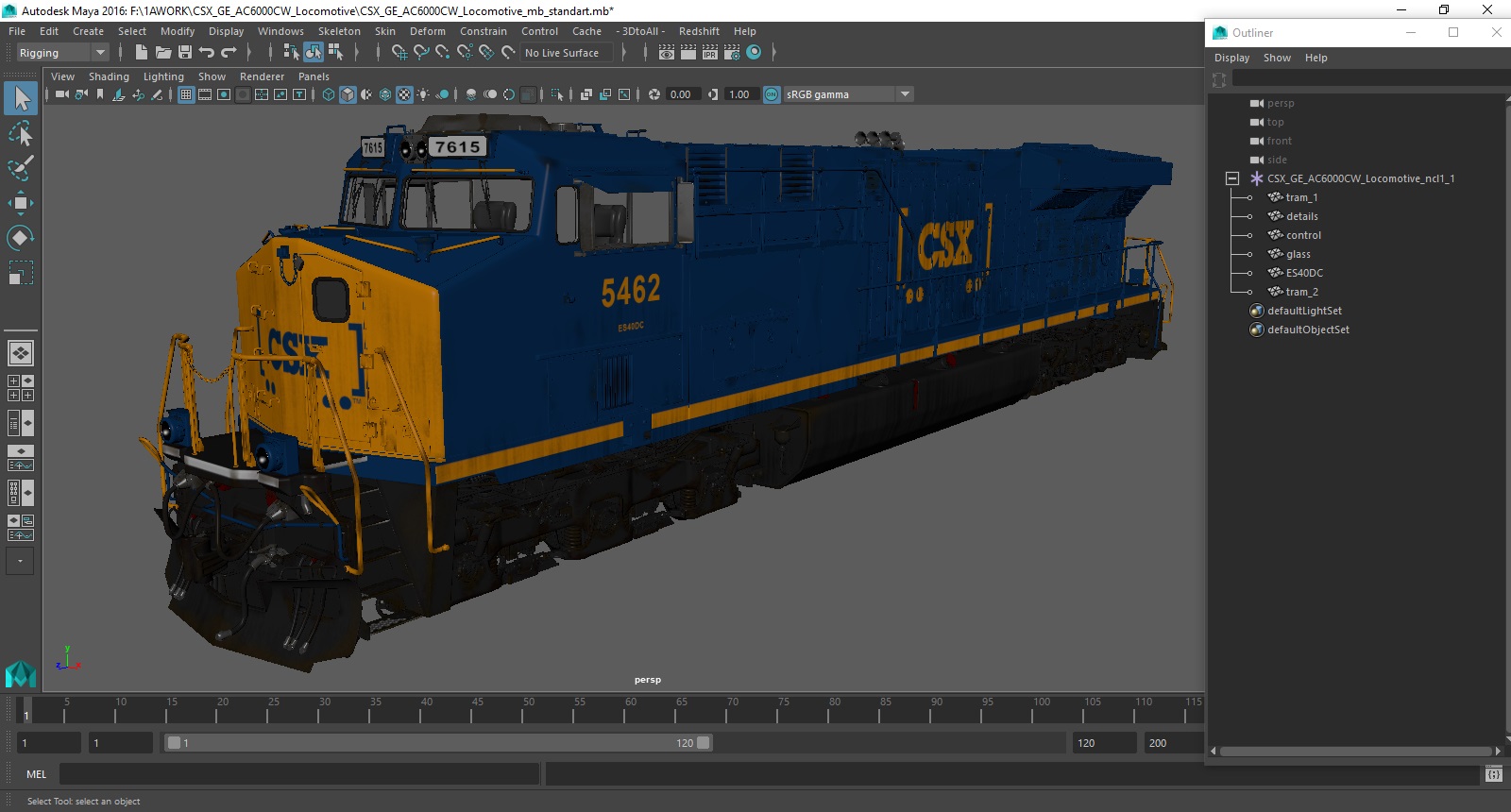Image resolution: width=1511 pixels, height=812 pixels.
Task: Activate the Lasso Select tool
Action: tap(21, 133)
